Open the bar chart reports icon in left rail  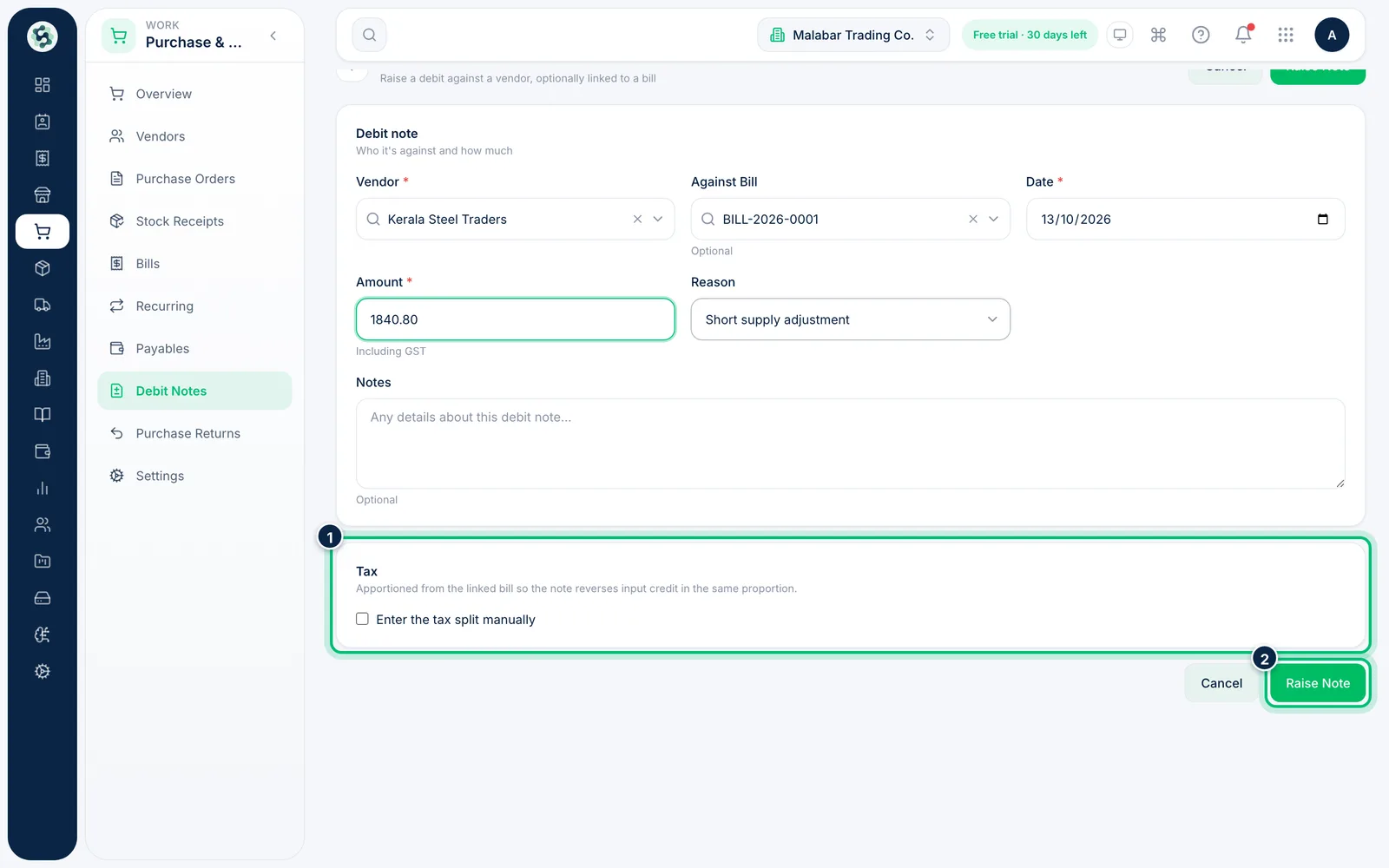click(42, 488)
